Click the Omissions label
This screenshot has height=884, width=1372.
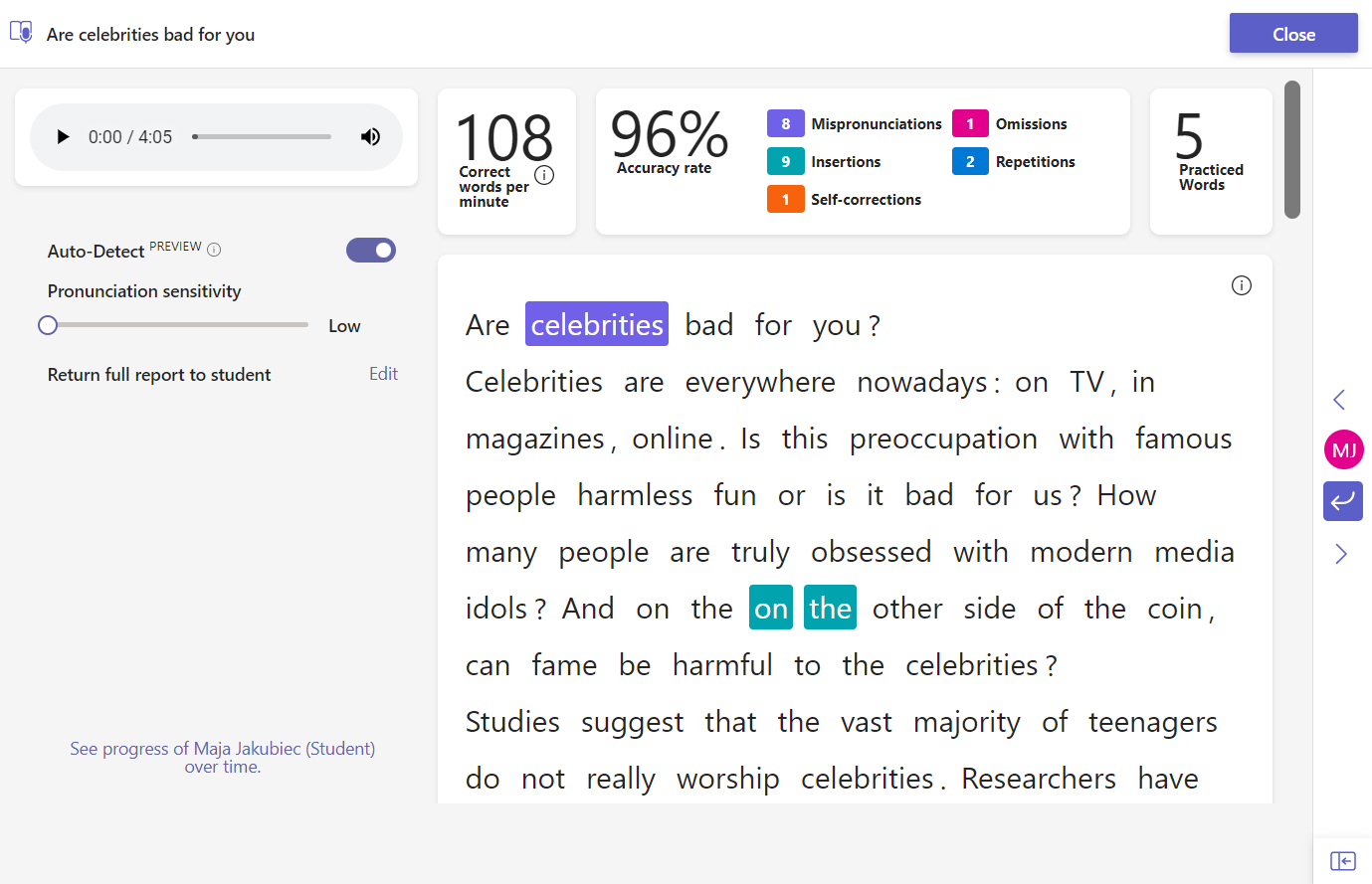tap(1031, 124)
